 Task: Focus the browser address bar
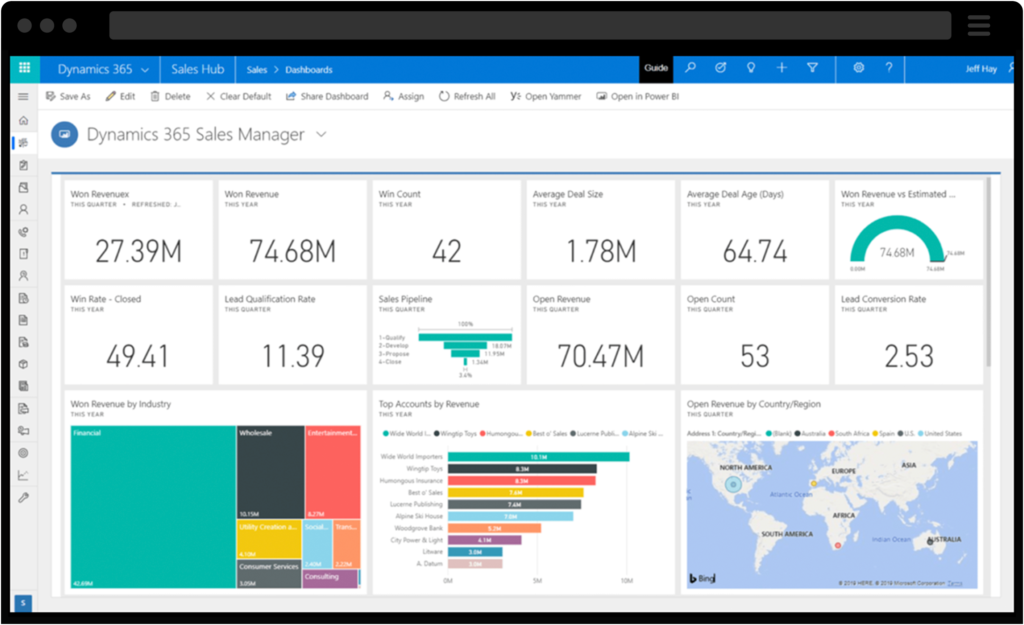pyautogui.click(x=530, y=25)
